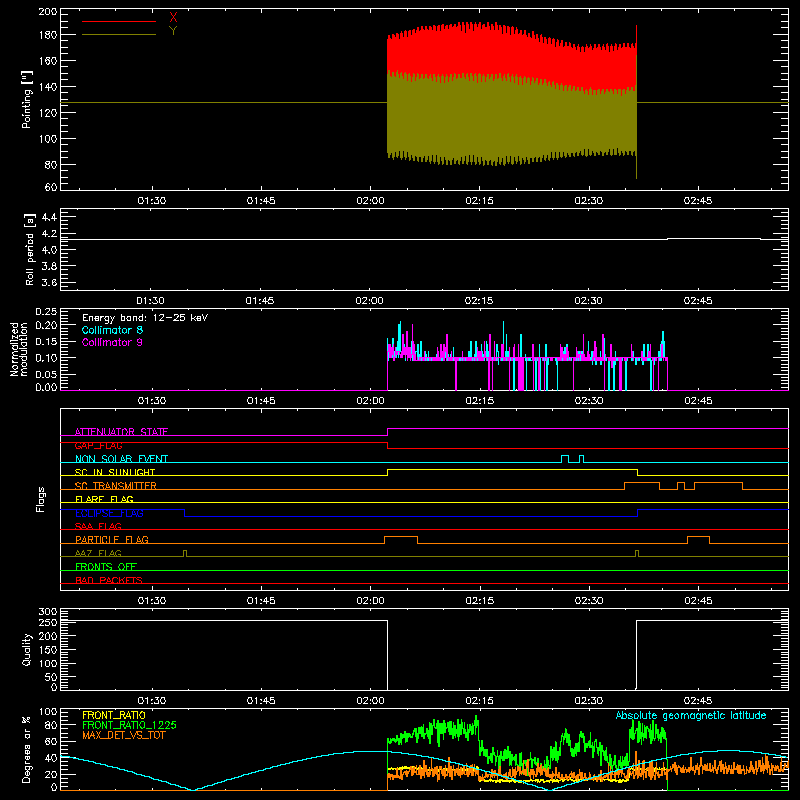The width and height of the screenshot is (800, 800).
Task: Click the FRONTS_OFF flag label
Action: coord(106,567)
